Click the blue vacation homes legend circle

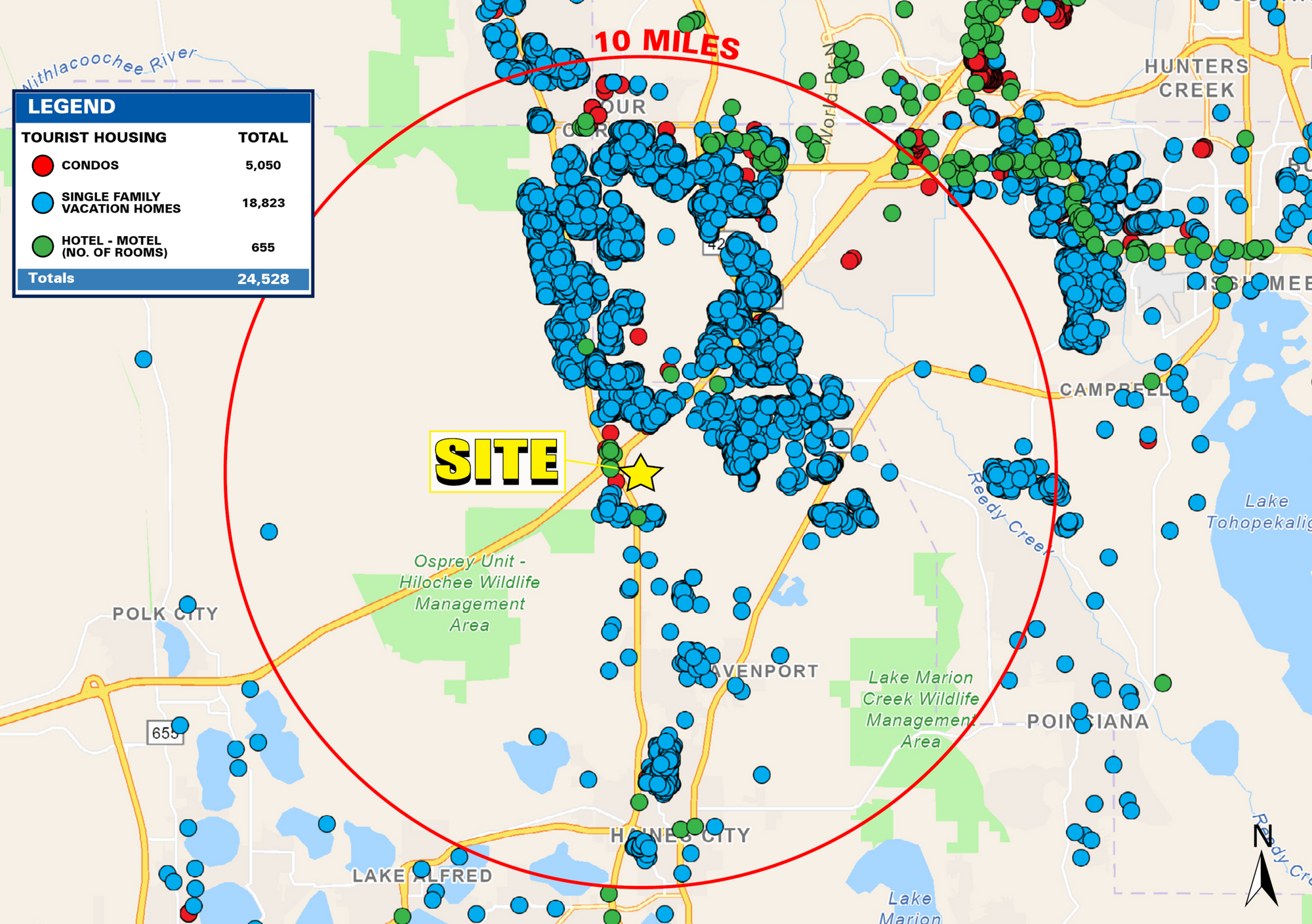[43, 203]
